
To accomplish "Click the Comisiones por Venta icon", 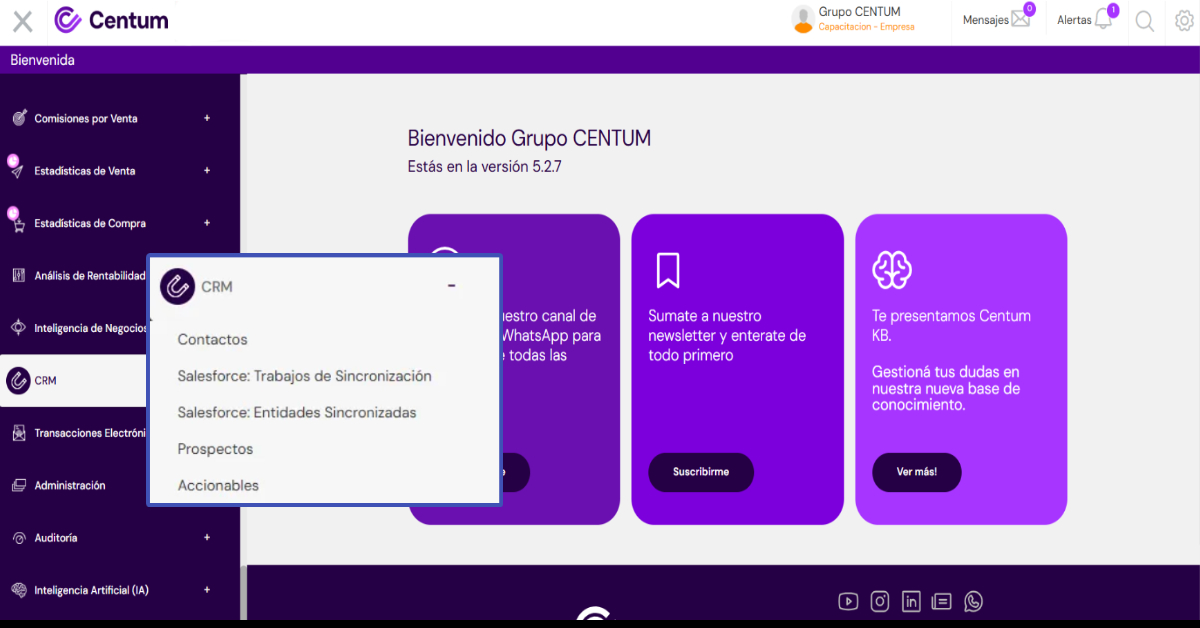I will tap(19, 118).
